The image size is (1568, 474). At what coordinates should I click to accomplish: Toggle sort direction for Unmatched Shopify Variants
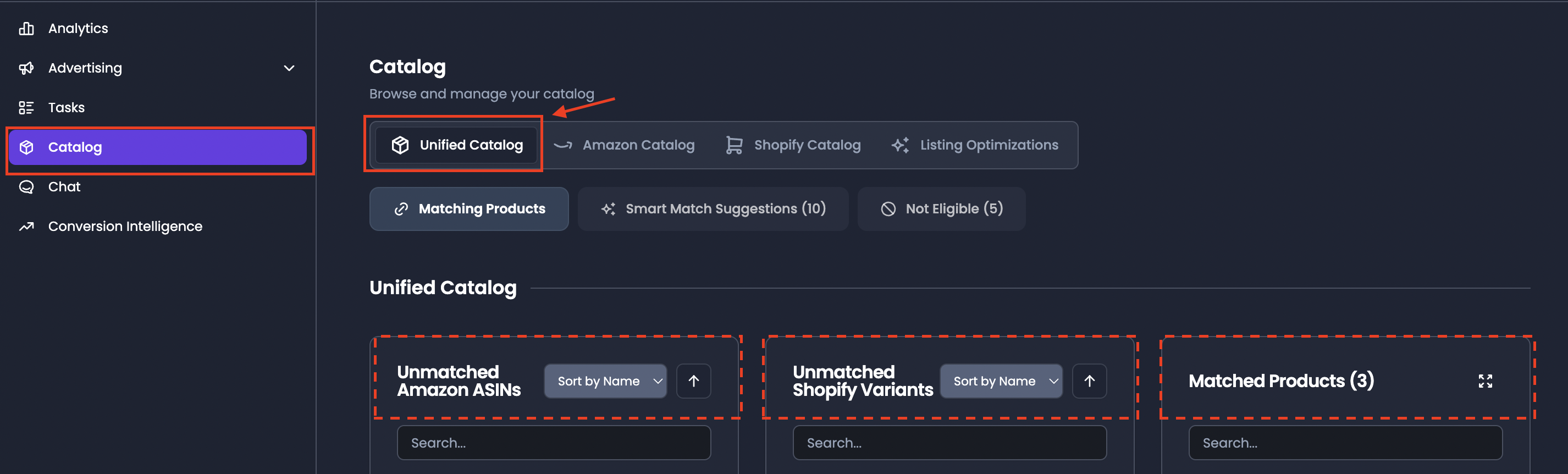(1089, 381)
